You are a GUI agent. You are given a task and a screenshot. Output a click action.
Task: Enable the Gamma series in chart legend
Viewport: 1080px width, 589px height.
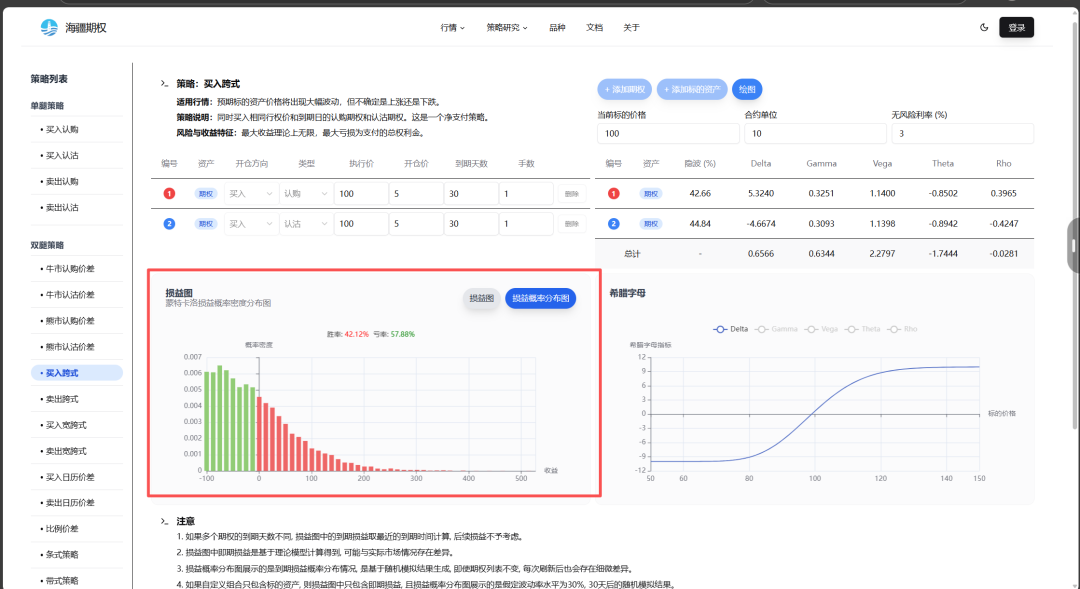pos(777,329)
